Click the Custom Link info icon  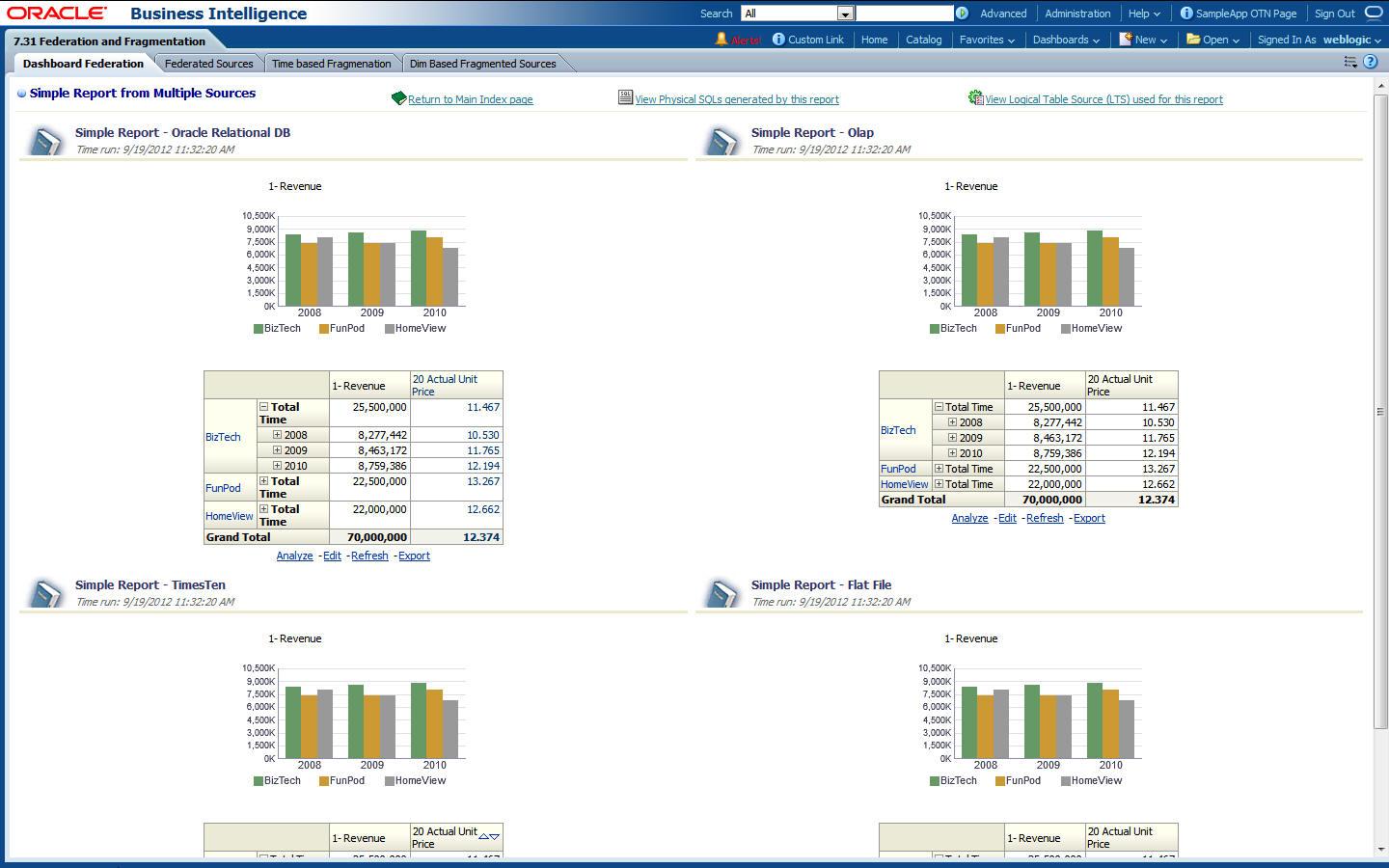tap(778, 40)
